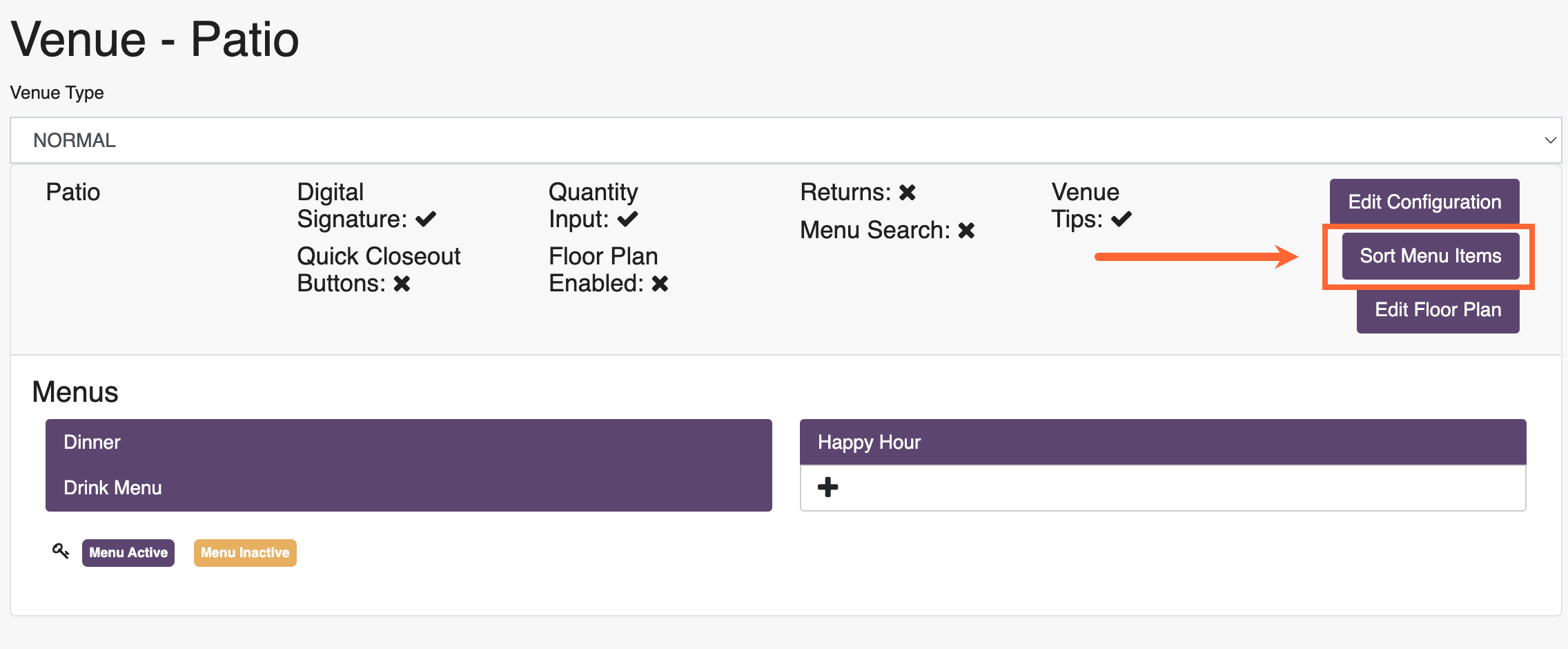1568x649 pixels.
Task: Click the dropdown chevron arrow
Action: (x=1550, y=140)
